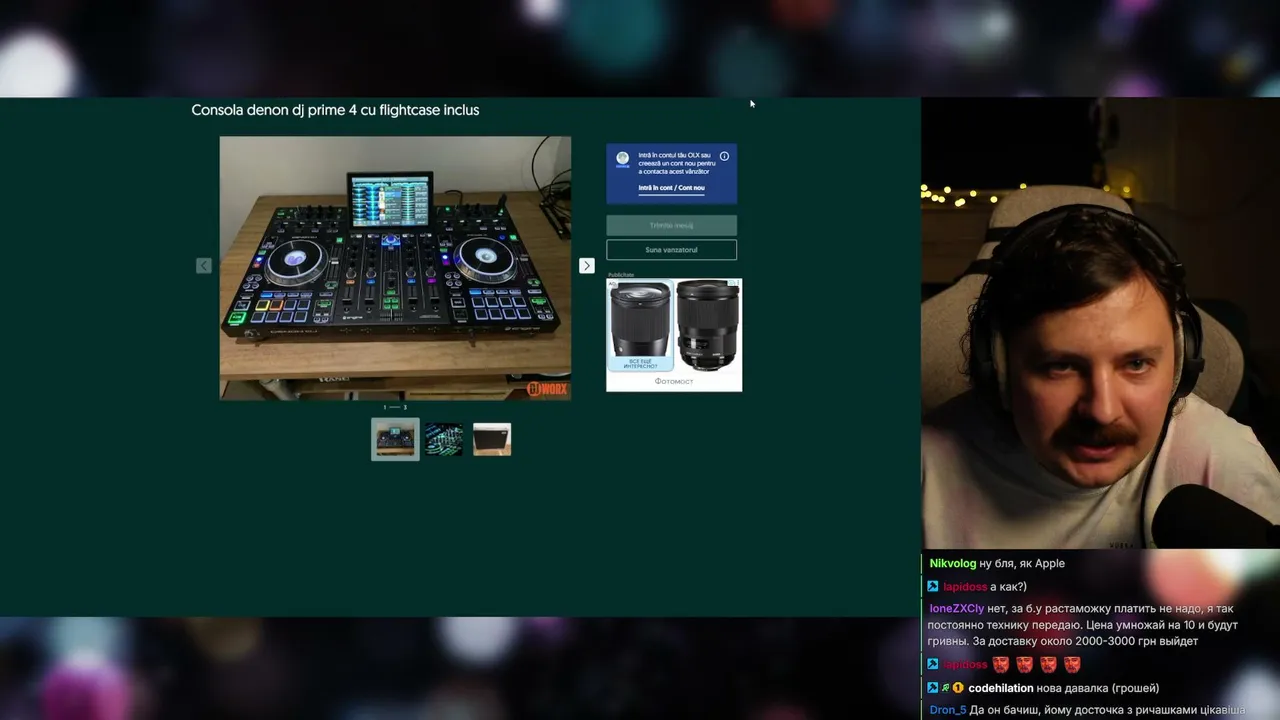Click the "Suna vanzatorul" button
This screenshot has width=1280, height=720.
(x=671, y=250)
